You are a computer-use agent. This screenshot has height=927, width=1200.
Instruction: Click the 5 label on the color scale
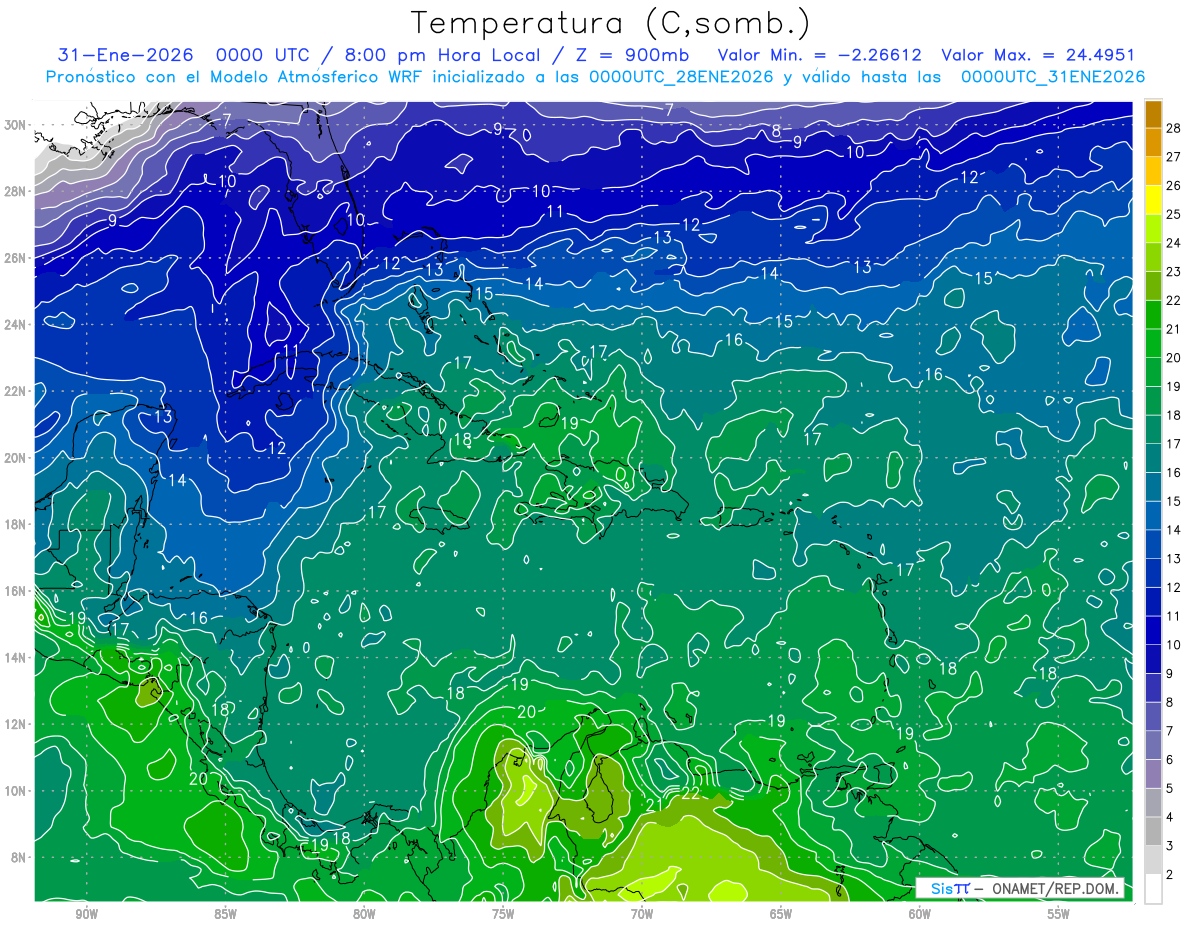(x=1171, y=788)
